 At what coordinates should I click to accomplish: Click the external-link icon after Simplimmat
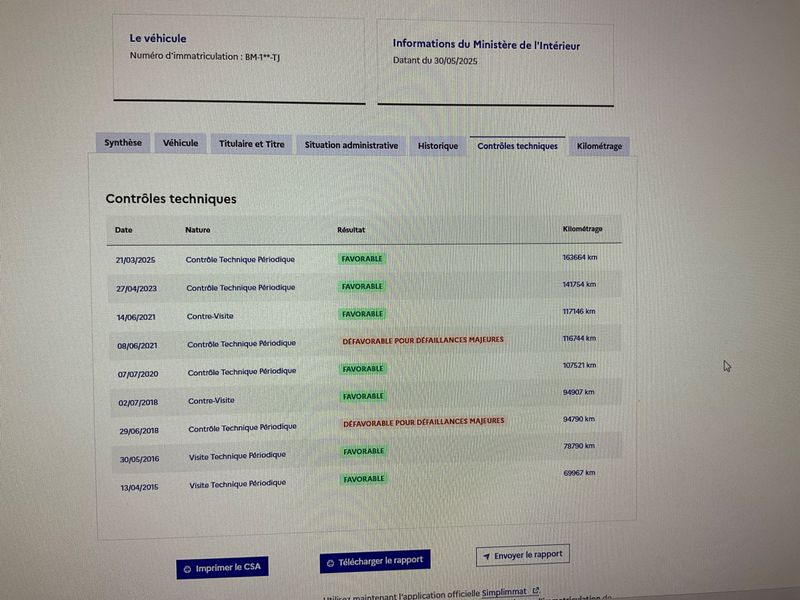[x=536, y=590]
